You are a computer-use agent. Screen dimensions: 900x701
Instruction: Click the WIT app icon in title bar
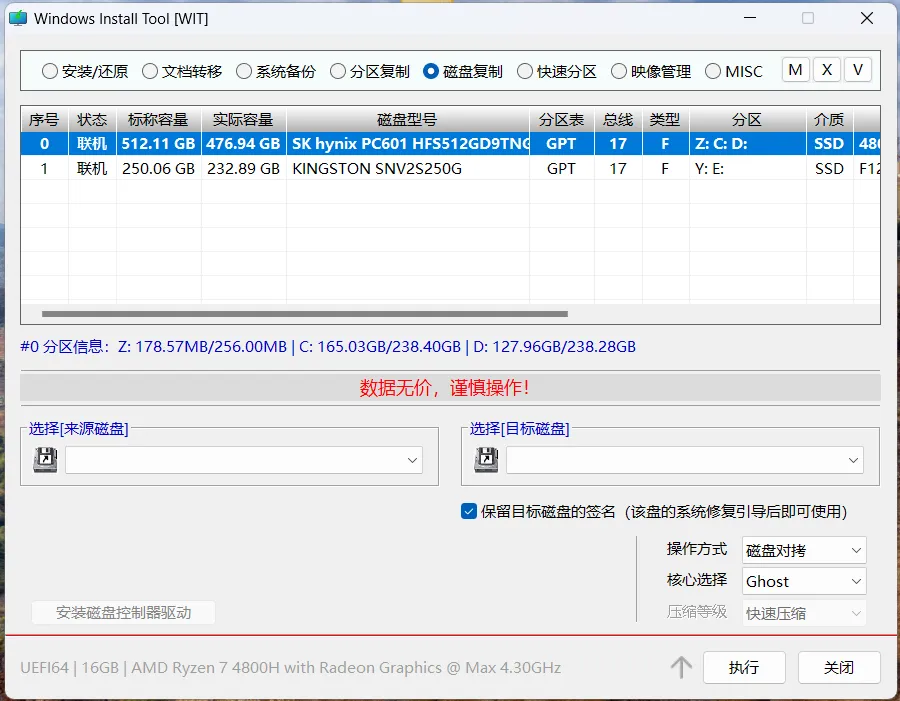[x=18, y=18]
